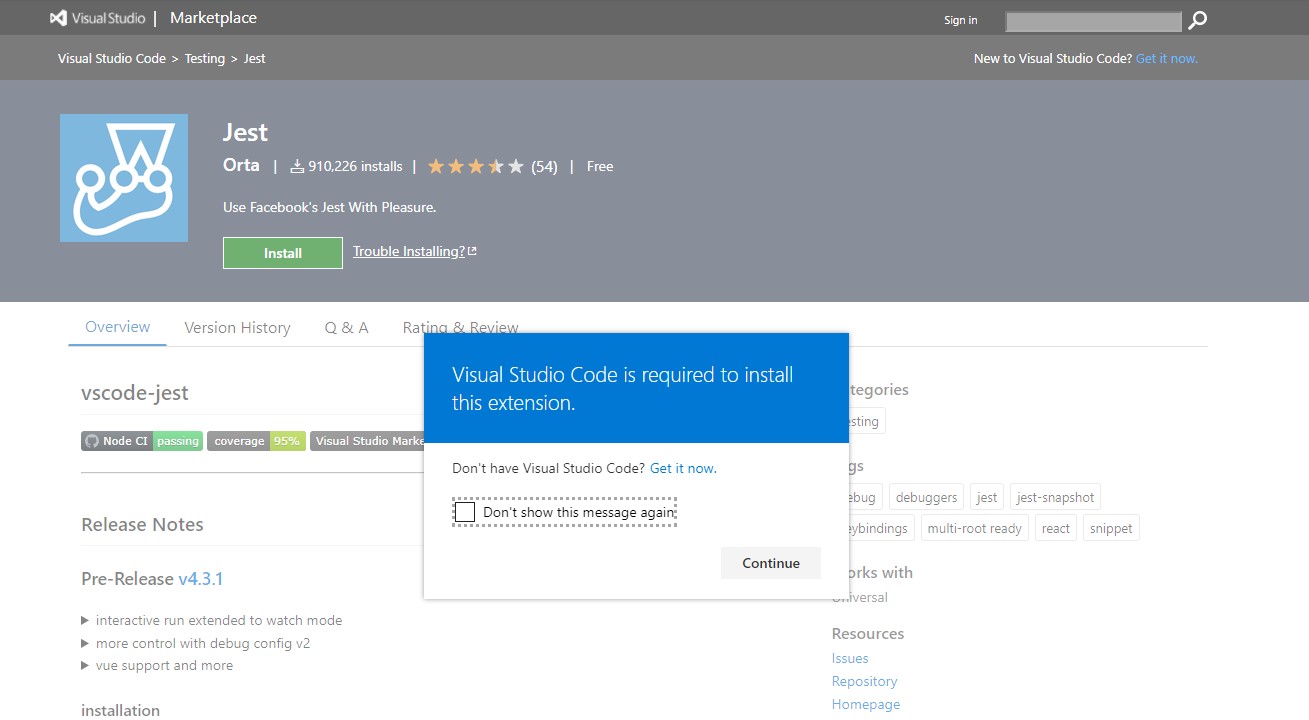Select the jest-snapshot tag

click(x=1055, y=497)
